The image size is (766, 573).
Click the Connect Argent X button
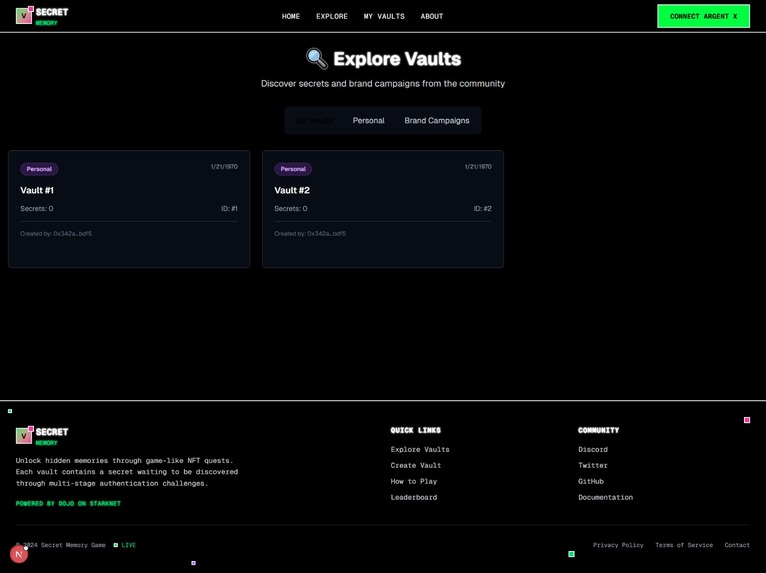pyautogui.click(x=703, y=16)
